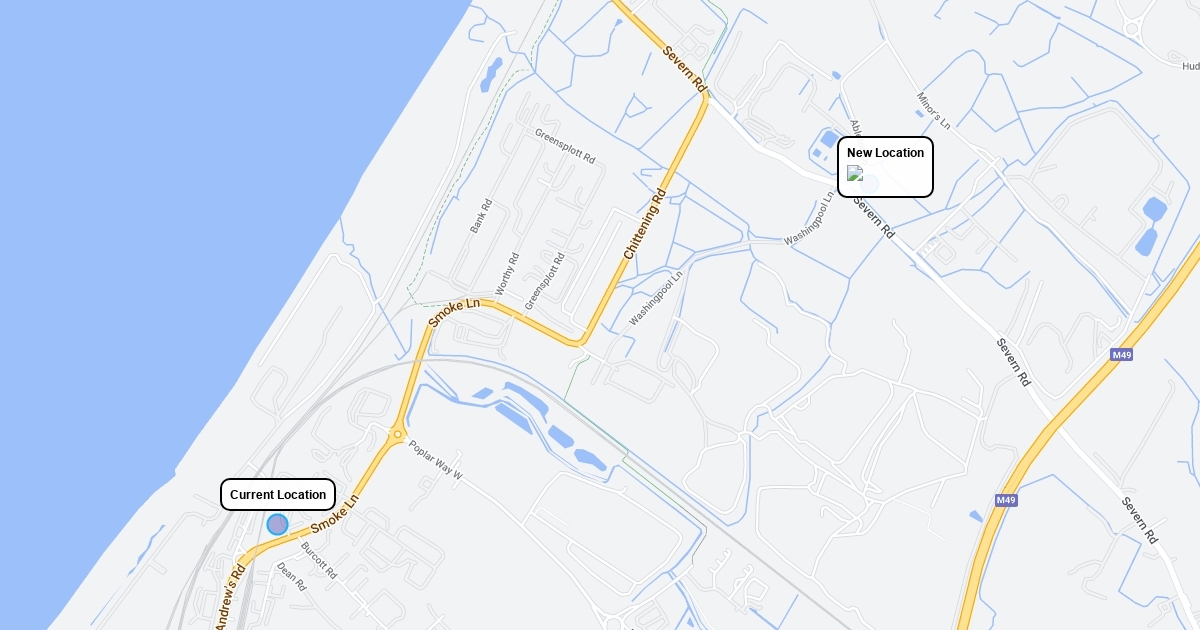Image resolution: width=1200 pixels, height=630 pixels.
Task: Click the horizontal Greensplott Rd label
Action: point(565,146)
